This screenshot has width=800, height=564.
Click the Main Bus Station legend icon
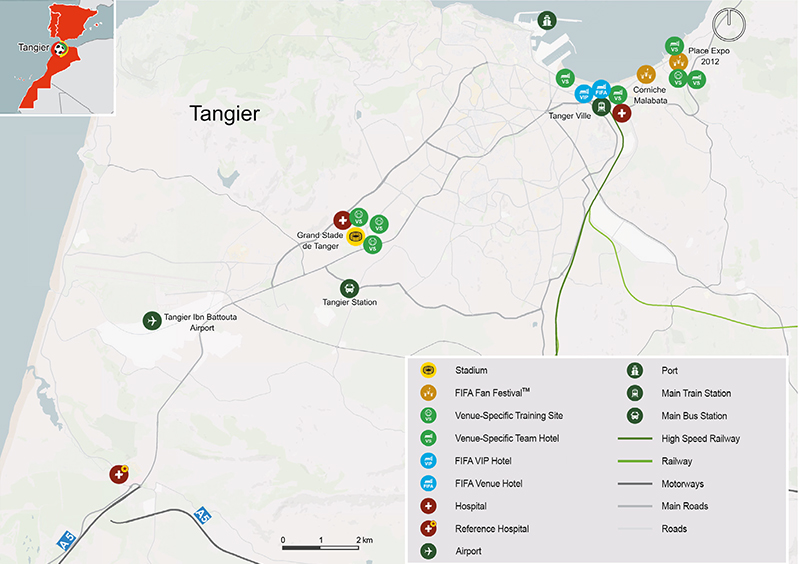635,415
